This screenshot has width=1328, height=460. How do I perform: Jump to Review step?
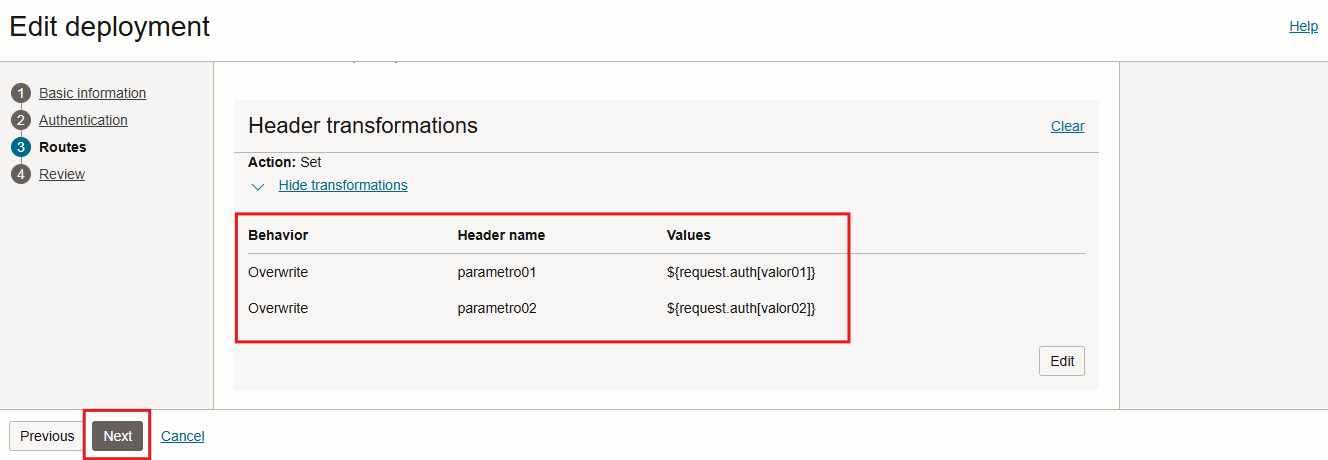pyautogui.click(x=62, y=174)
